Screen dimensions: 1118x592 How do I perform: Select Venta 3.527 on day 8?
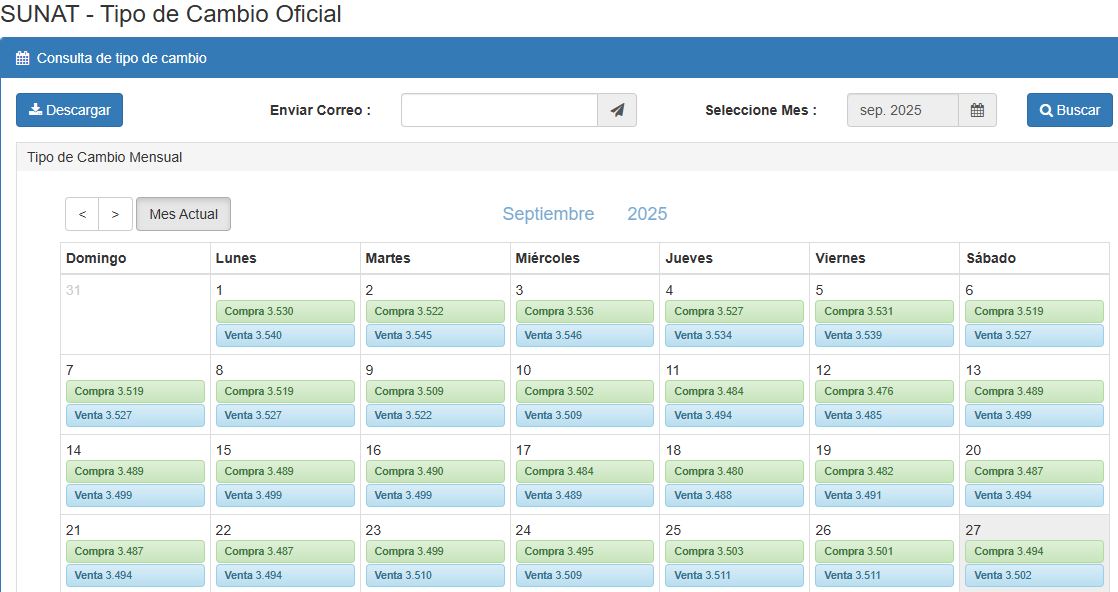(x=285, y=415)
